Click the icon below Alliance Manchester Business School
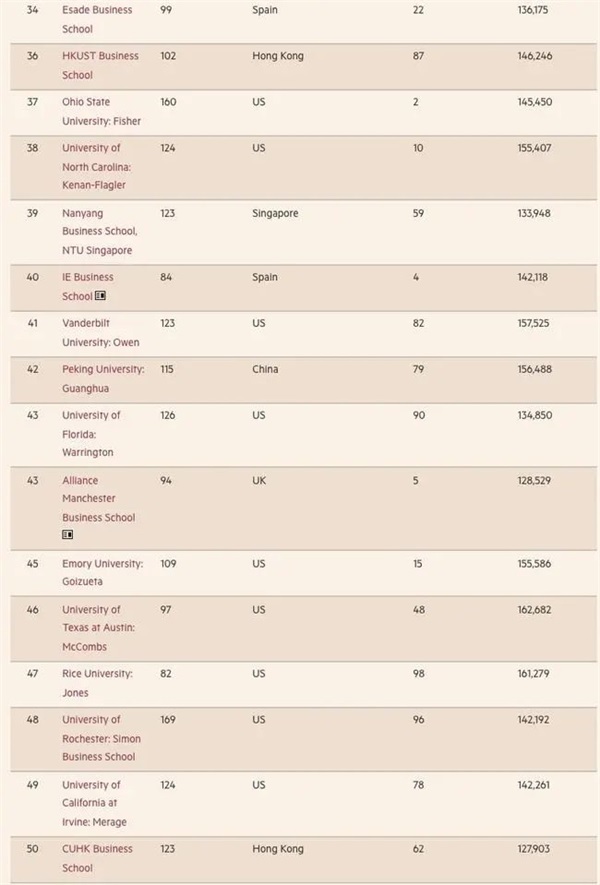The height and width of the screenshot is (885, 600). coord(68,535)
